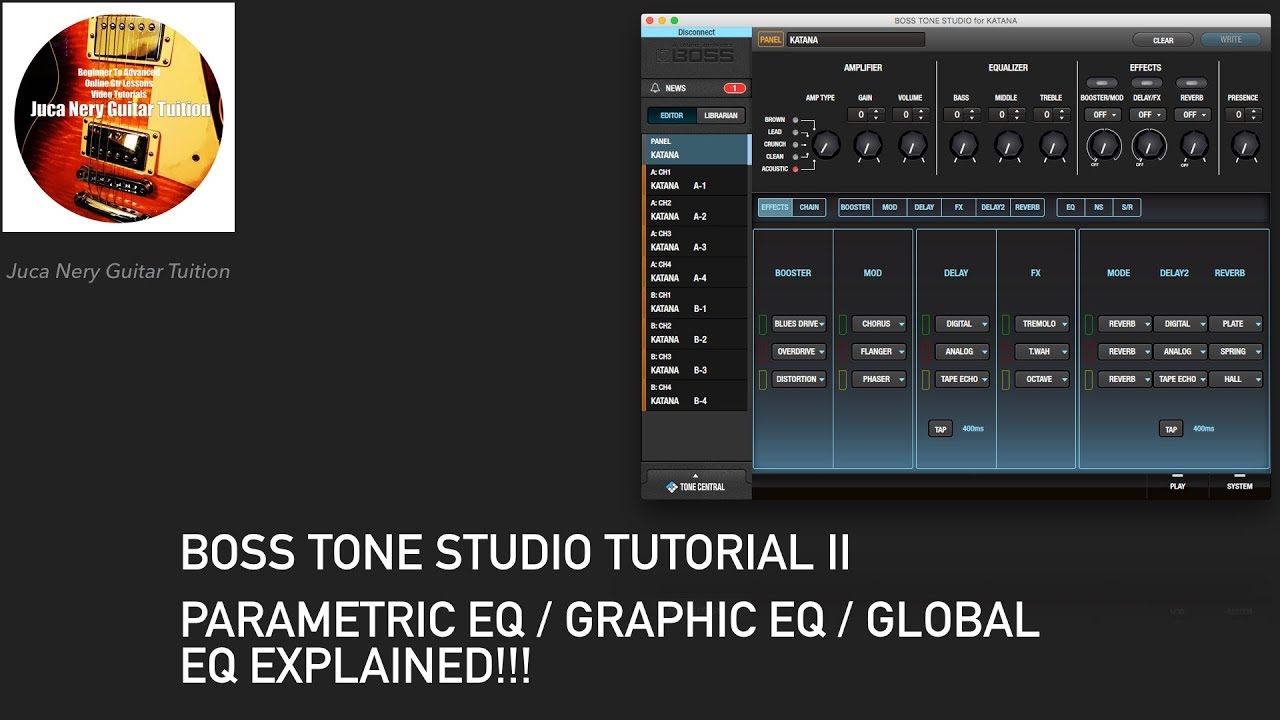This screenshot has height=720, width=1280.
Task: Open the SPRING reverb dropdown
Action: (x=1236, y=352)
